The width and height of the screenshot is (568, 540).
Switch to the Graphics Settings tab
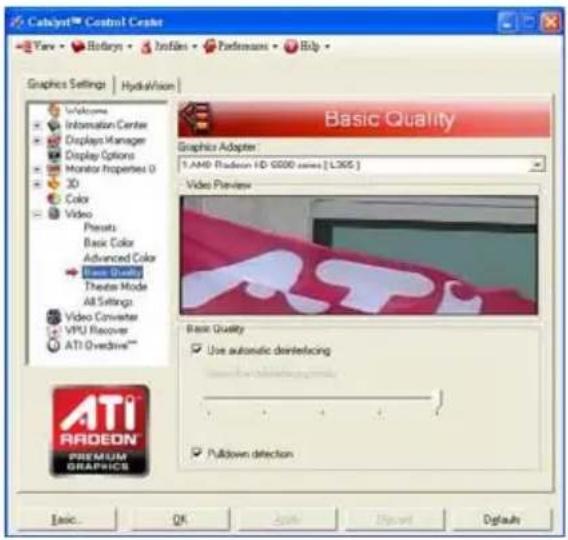[67, 84]
